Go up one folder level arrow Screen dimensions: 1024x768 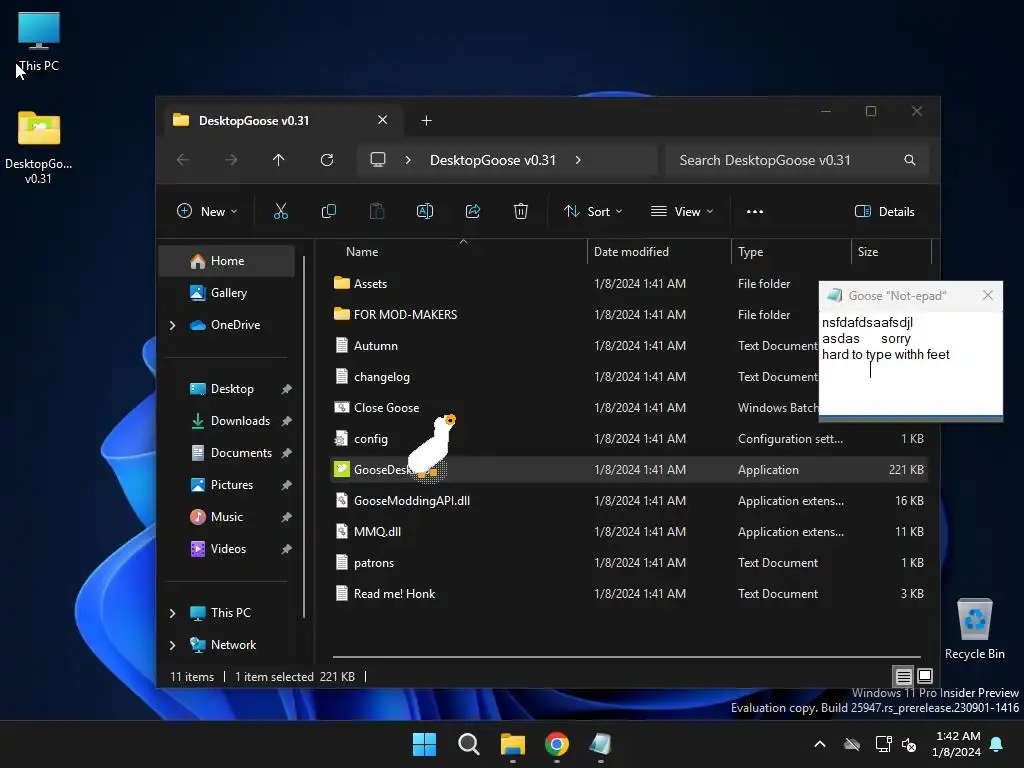(x=279, y=160)
